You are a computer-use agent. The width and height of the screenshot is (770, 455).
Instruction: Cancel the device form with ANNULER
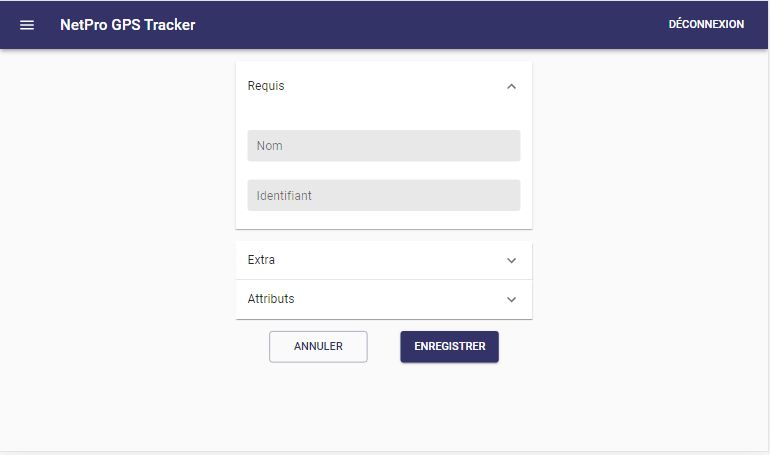click(318, 347)
